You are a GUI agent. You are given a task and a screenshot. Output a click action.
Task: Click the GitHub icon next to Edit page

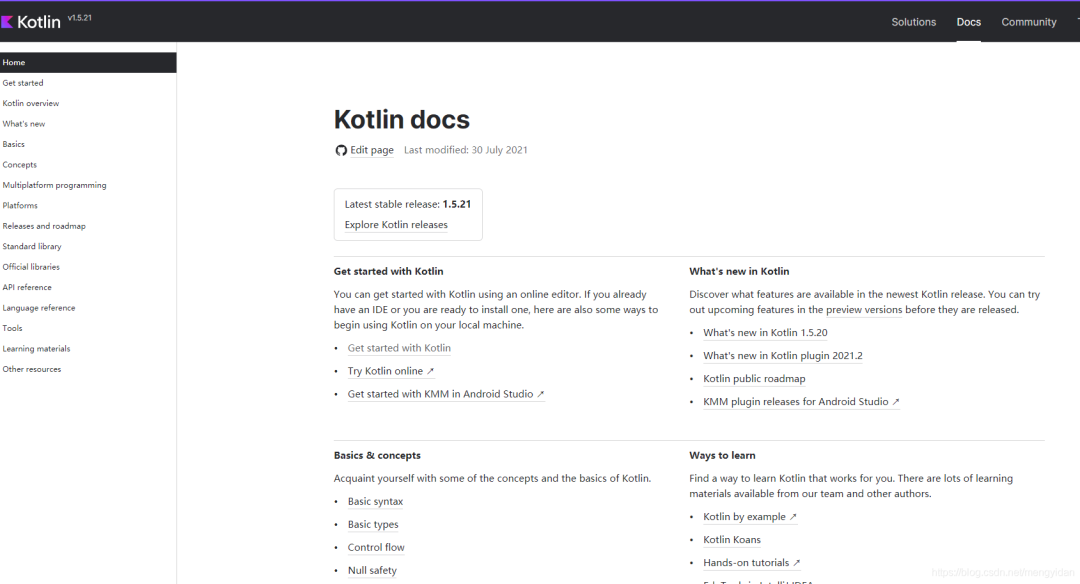coord(340,149)
